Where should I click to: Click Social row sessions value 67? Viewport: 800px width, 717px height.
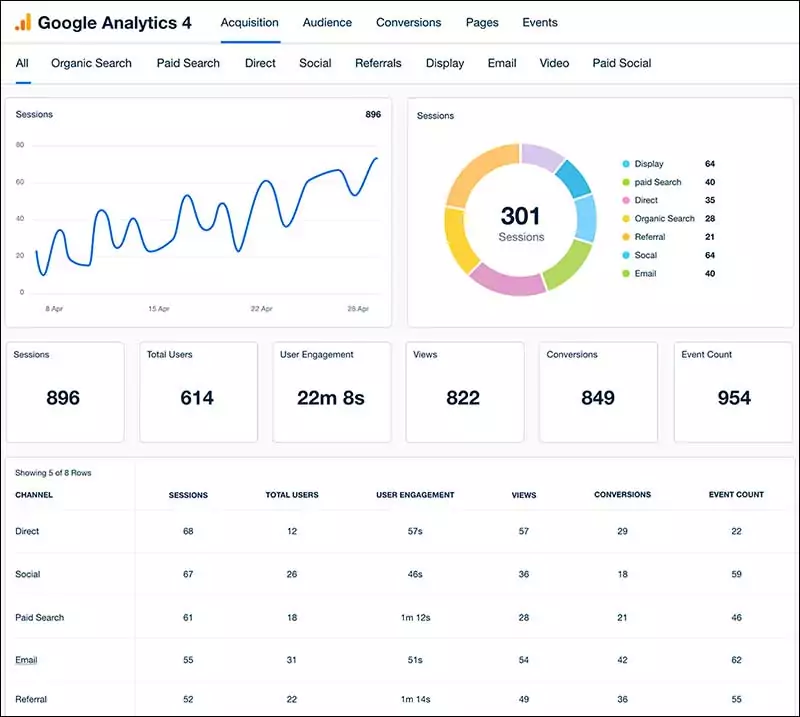tap(188, 574)
